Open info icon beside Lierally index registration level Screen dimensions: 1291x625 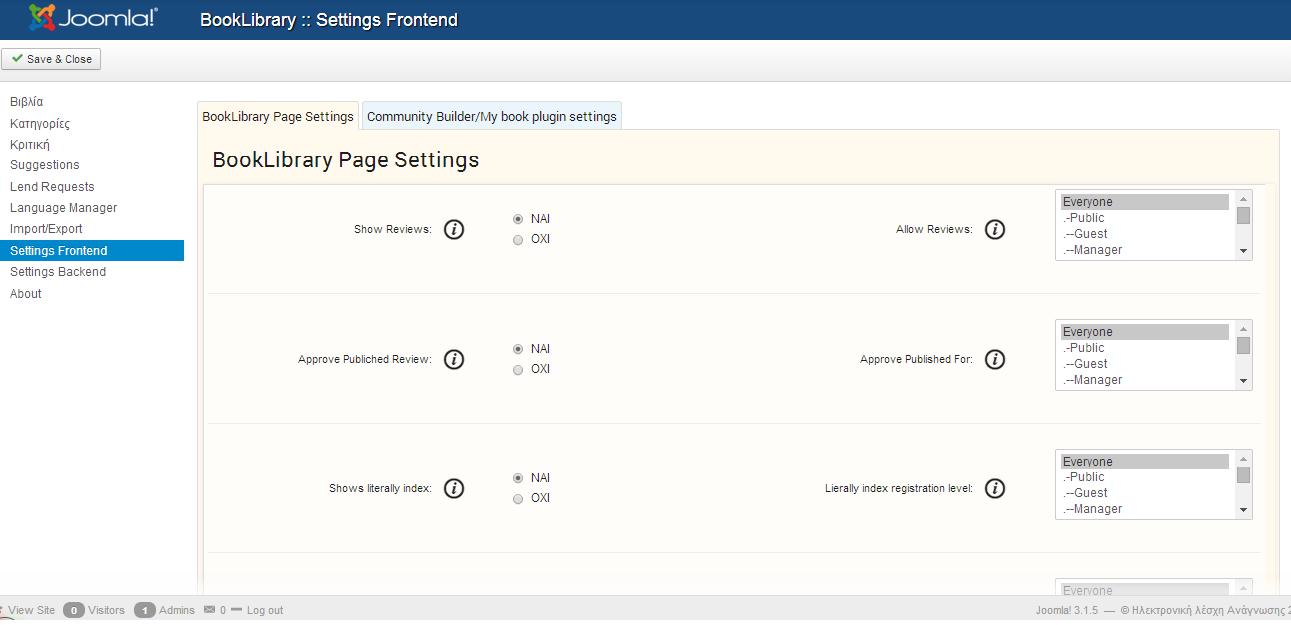pos(994,489)
